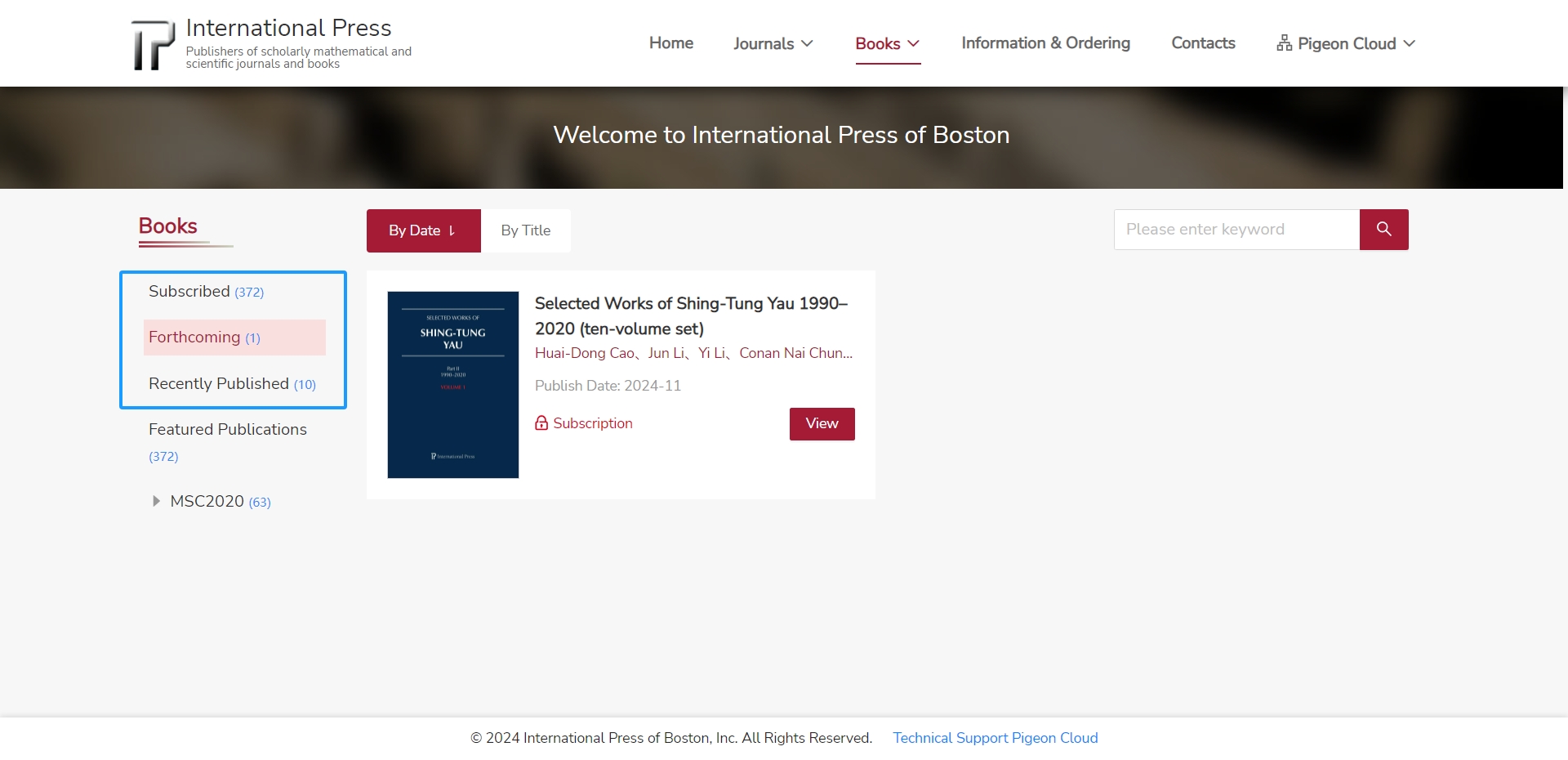The image size is (1568, 760).
Task: Click author Huai-Dong Cao
Action: [585, 353]
